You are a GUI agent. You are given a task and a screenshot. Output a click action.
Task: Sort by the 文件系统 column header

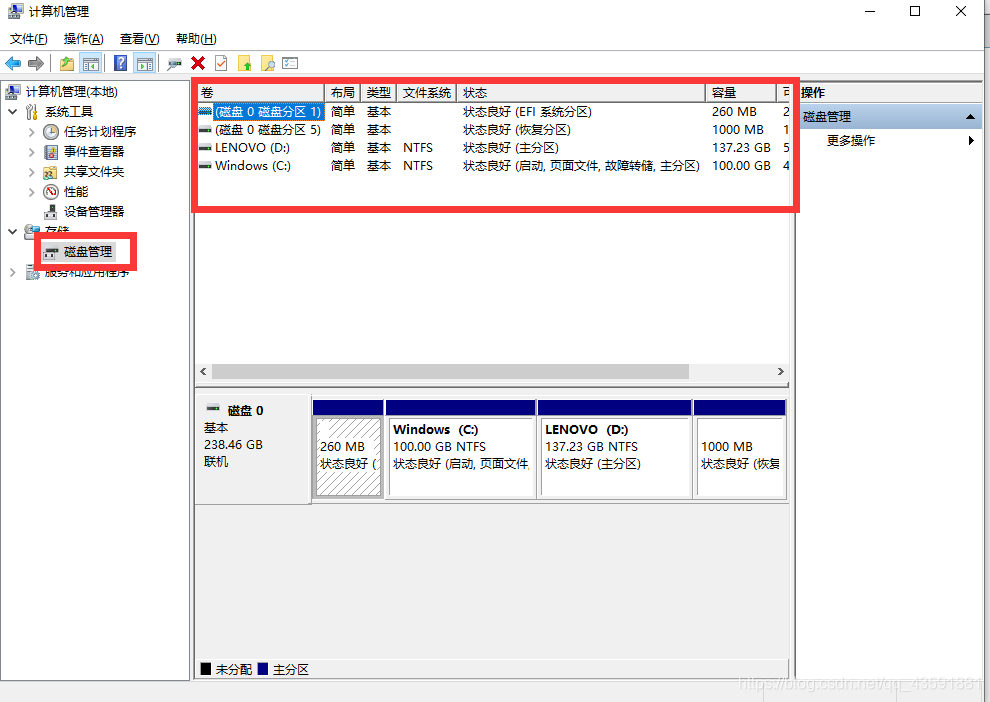427,93
